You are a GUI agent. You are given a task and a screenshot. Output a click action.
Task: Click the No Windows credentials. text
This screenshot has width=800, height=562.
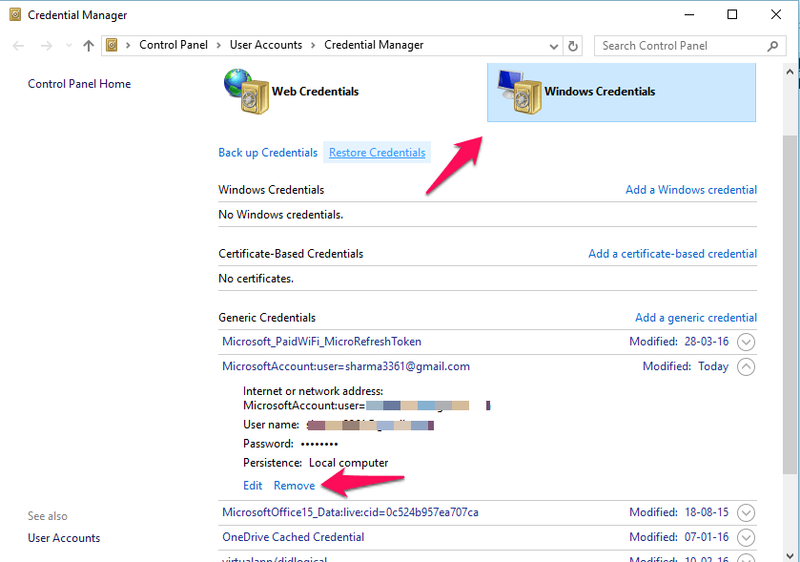tap(281, 215)
